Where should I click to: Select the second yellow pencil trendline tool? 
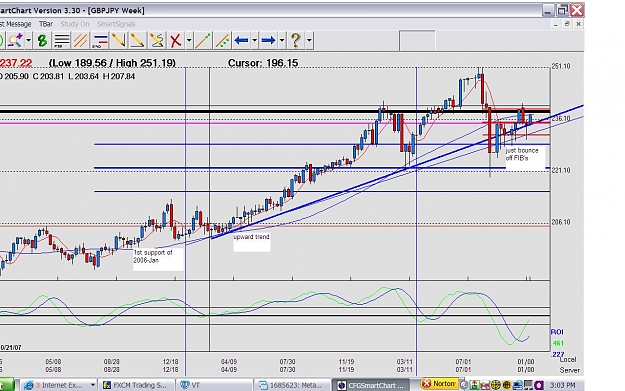[x=137, y=40]
